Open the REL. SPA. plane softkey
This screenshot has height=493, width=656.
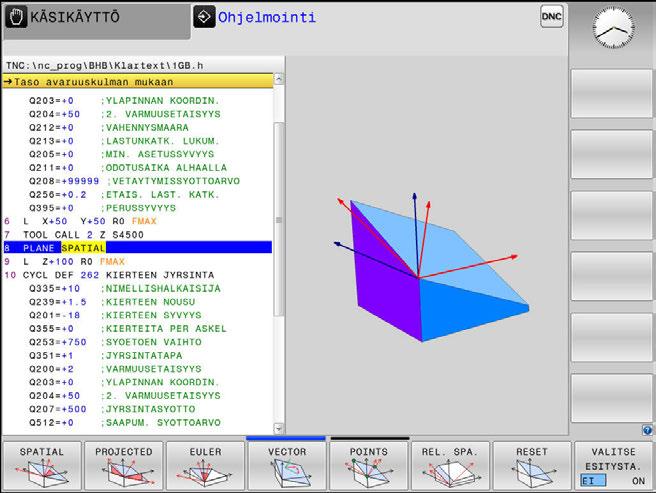click(x=450, y=466)
